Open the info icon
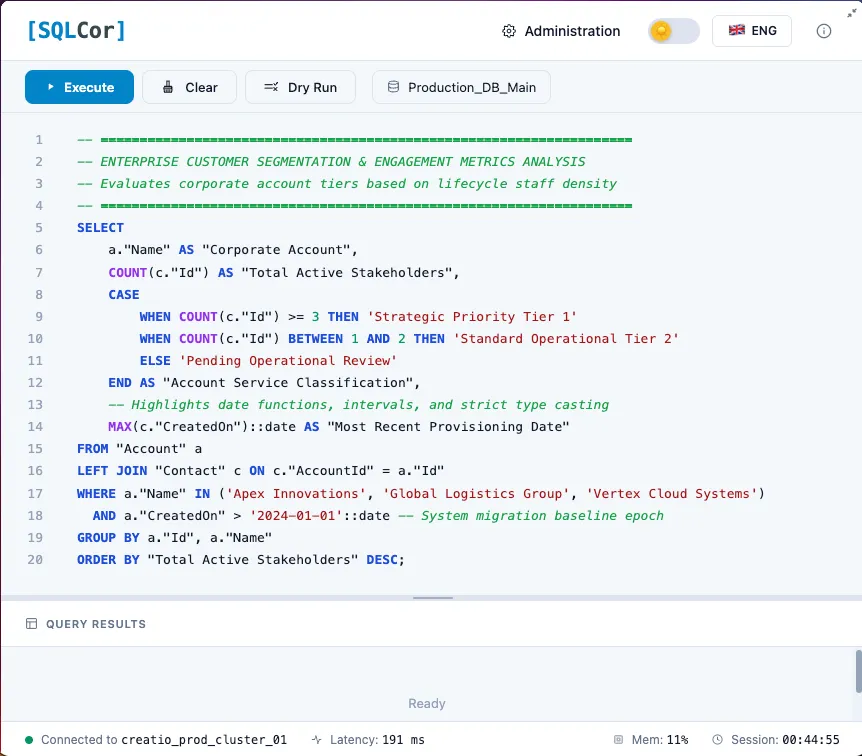The height and width of the screenshot is (756, 862). (x=824, y=31)
